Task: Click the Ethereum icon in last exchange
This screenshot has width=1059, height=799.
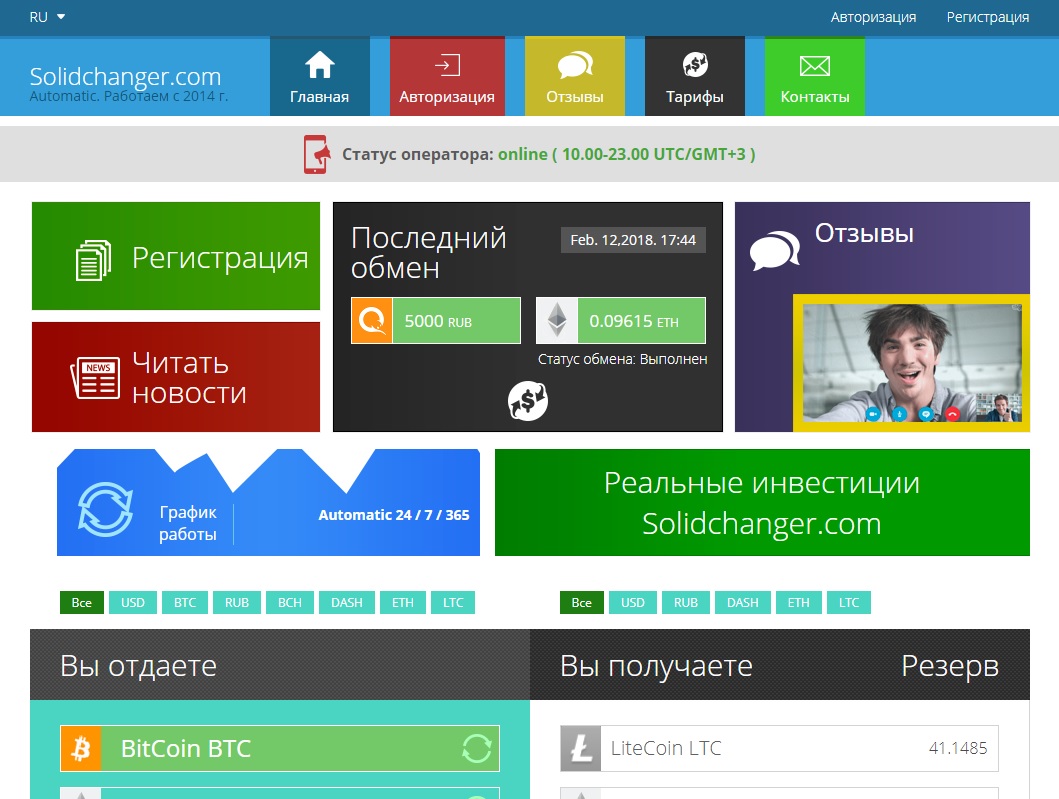Action: click(557, 320)
